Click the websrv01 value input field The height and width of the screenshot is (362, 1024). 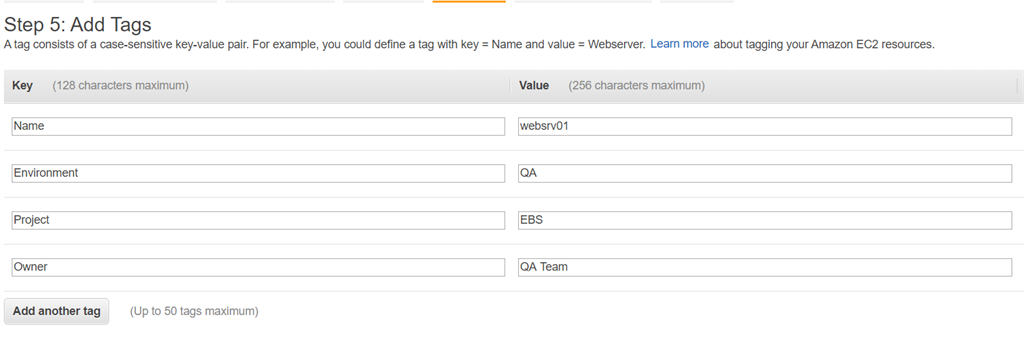[x=765, y=126]
